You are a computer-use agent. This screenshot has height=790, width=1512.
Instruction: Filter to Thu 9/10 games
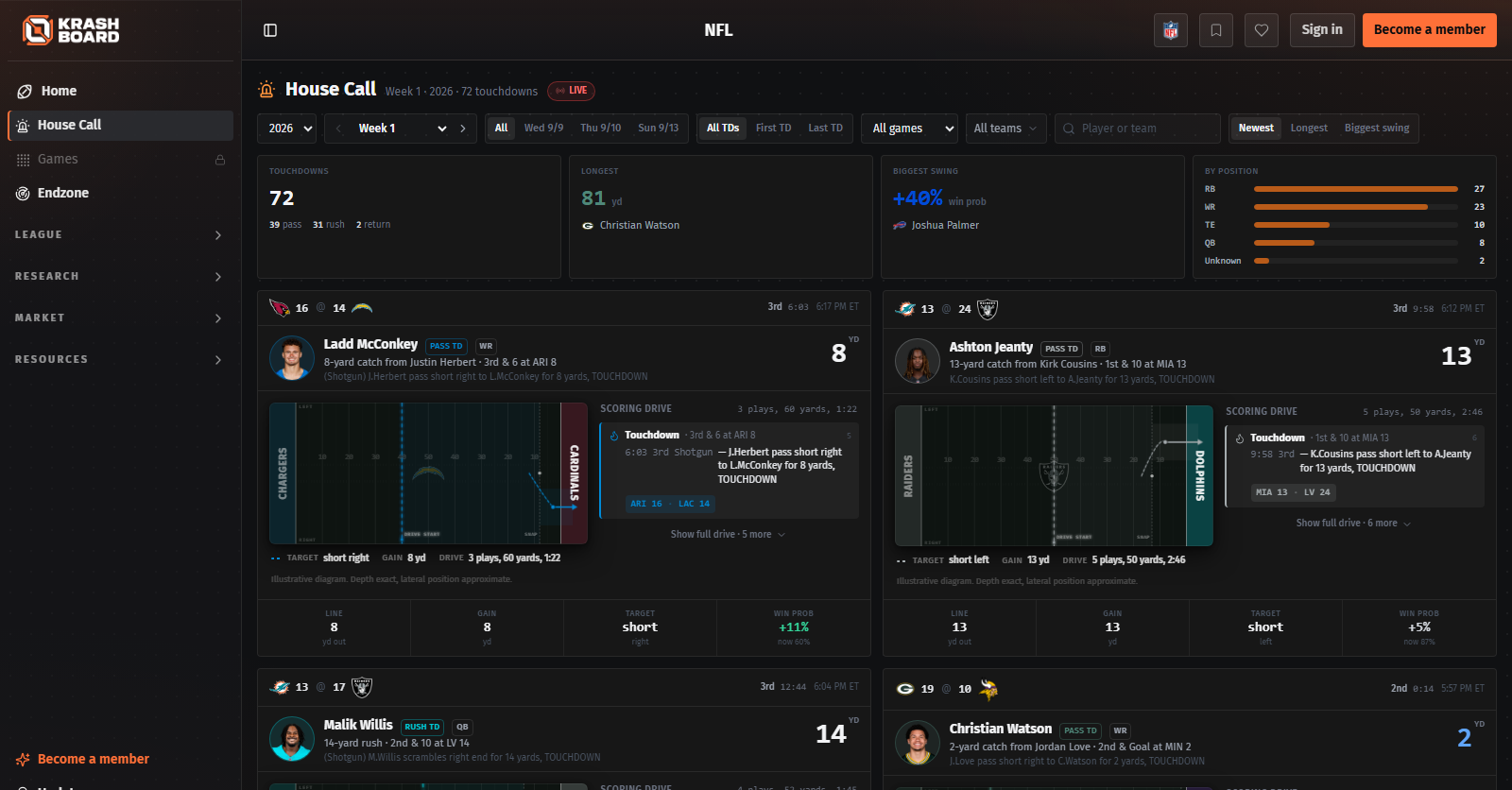click(x=601, y=129)
